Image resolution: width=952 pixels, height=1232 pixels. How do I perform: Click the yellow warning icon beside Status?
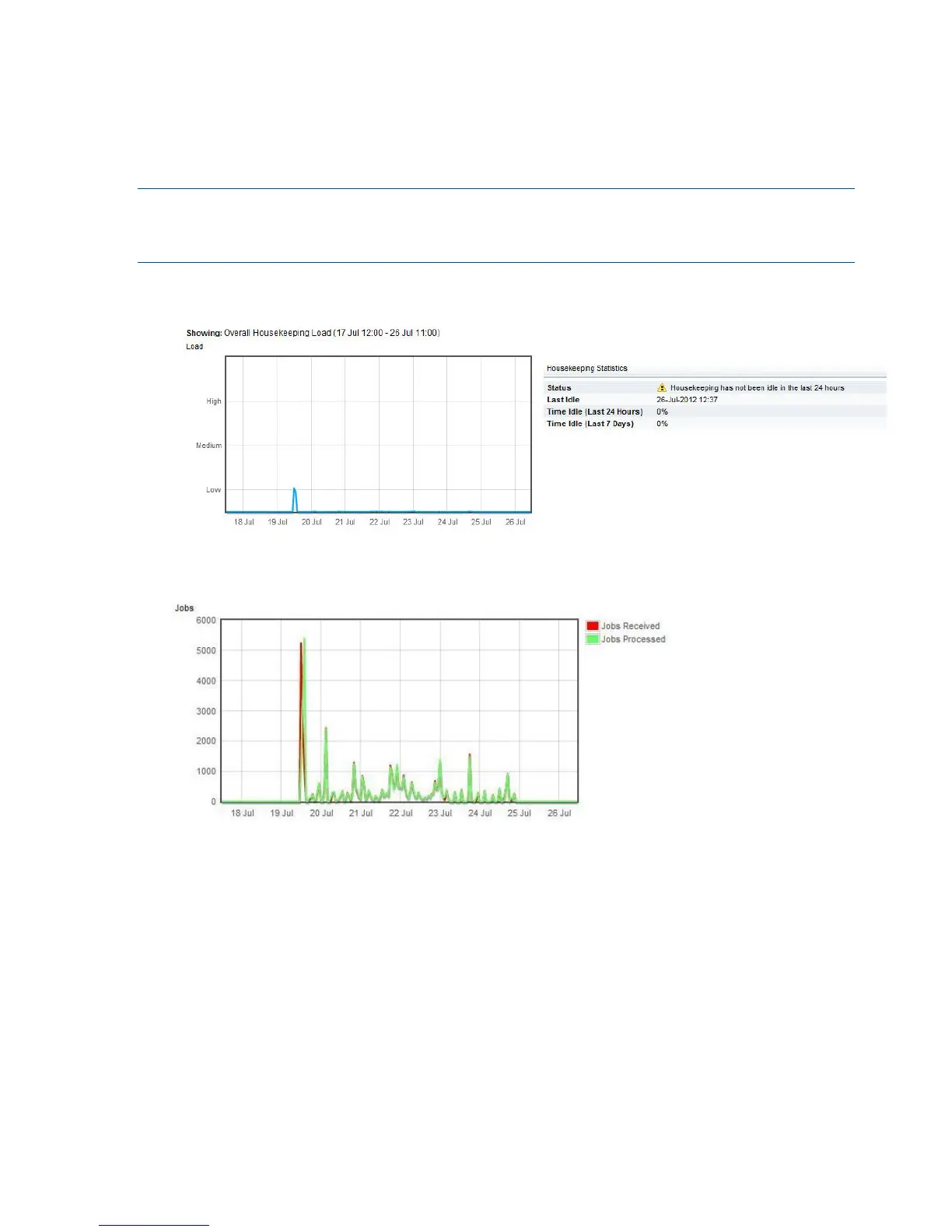(662, 387)
